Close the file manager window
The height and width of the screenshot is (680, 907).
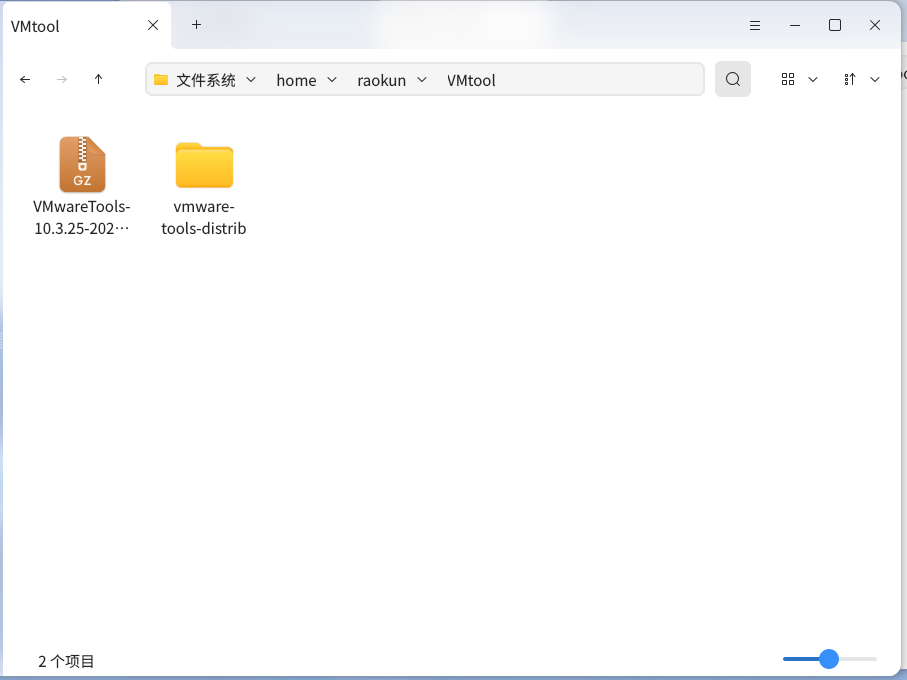click(x=875, y=25)
